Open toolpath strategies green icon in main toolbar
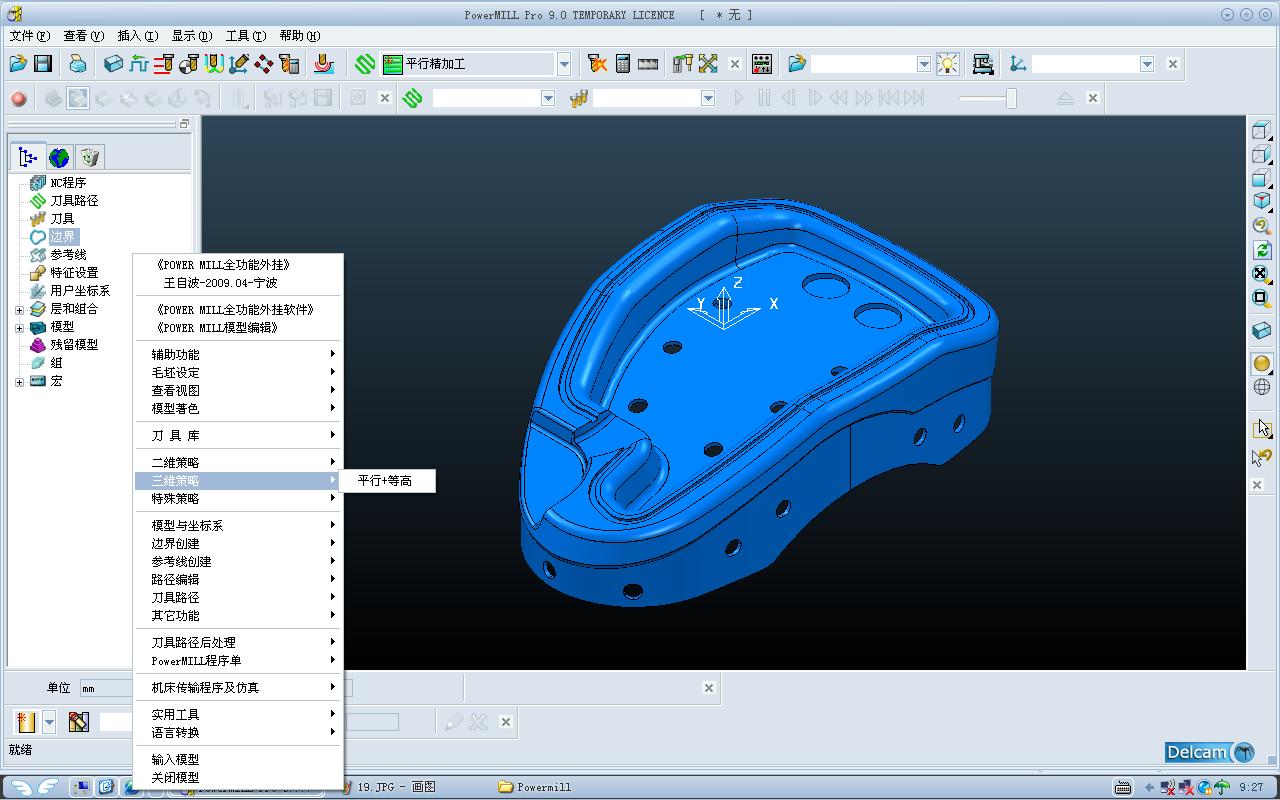 365,64
